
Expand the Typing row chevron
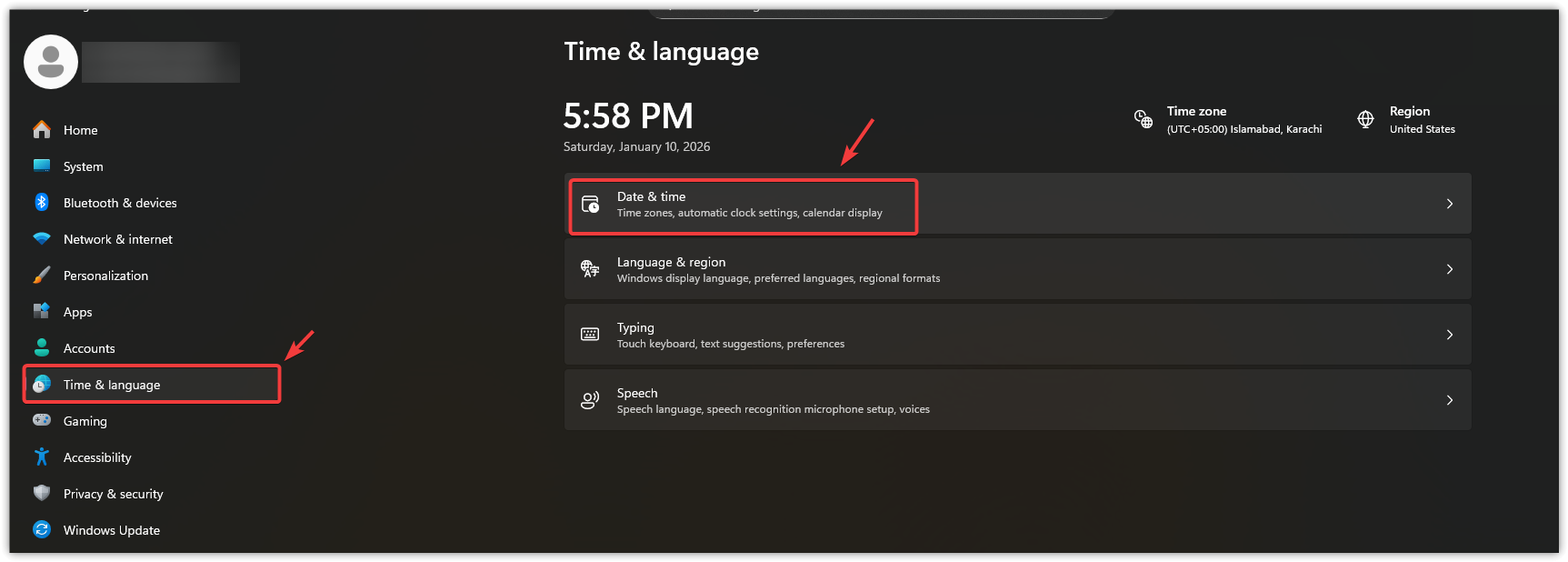(1450, 335)
